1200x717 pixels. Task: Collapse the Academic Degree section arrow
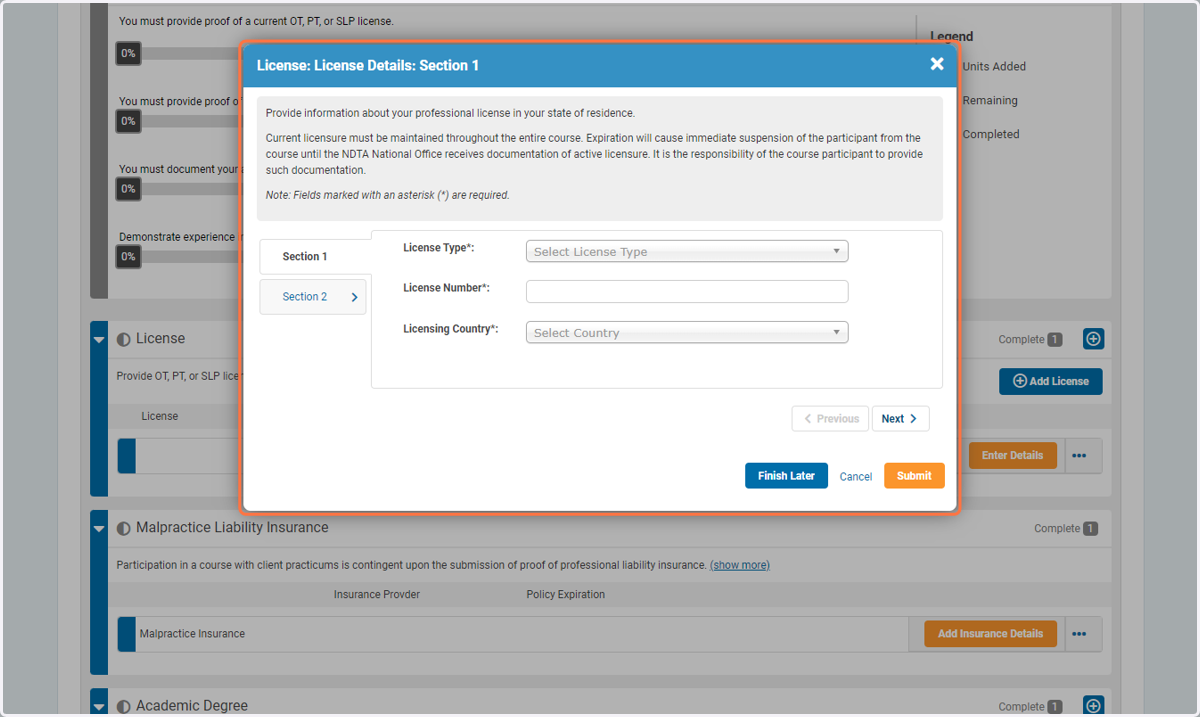99,706
